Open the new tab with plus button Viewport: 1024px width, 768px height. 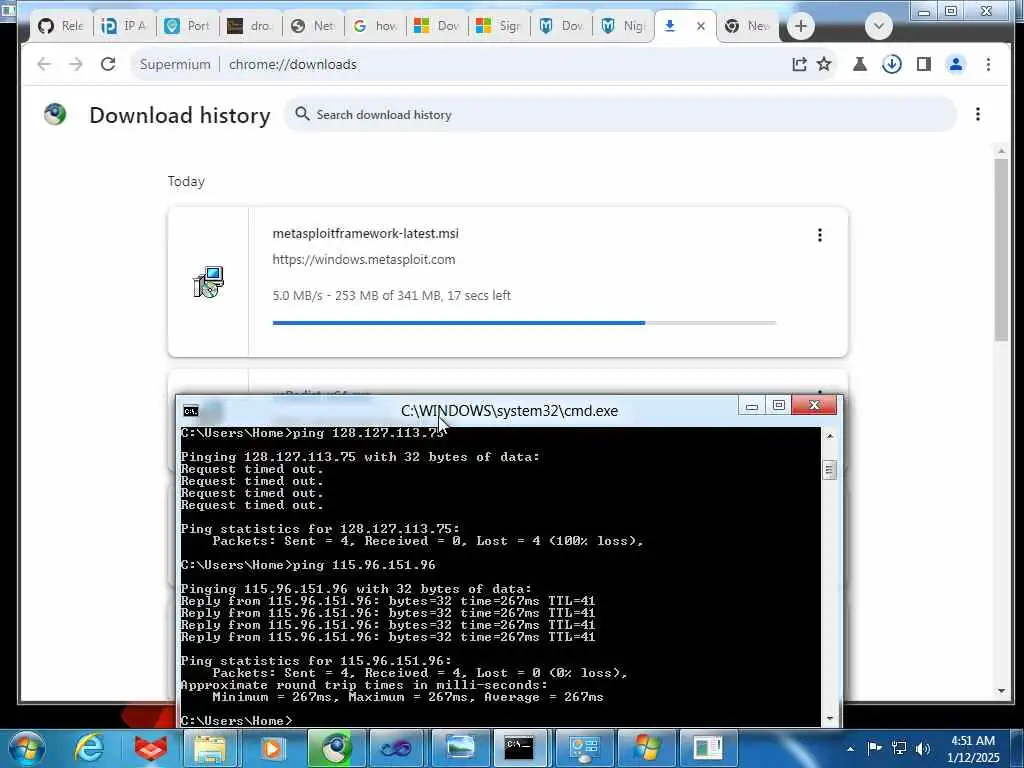pos(801,26)
